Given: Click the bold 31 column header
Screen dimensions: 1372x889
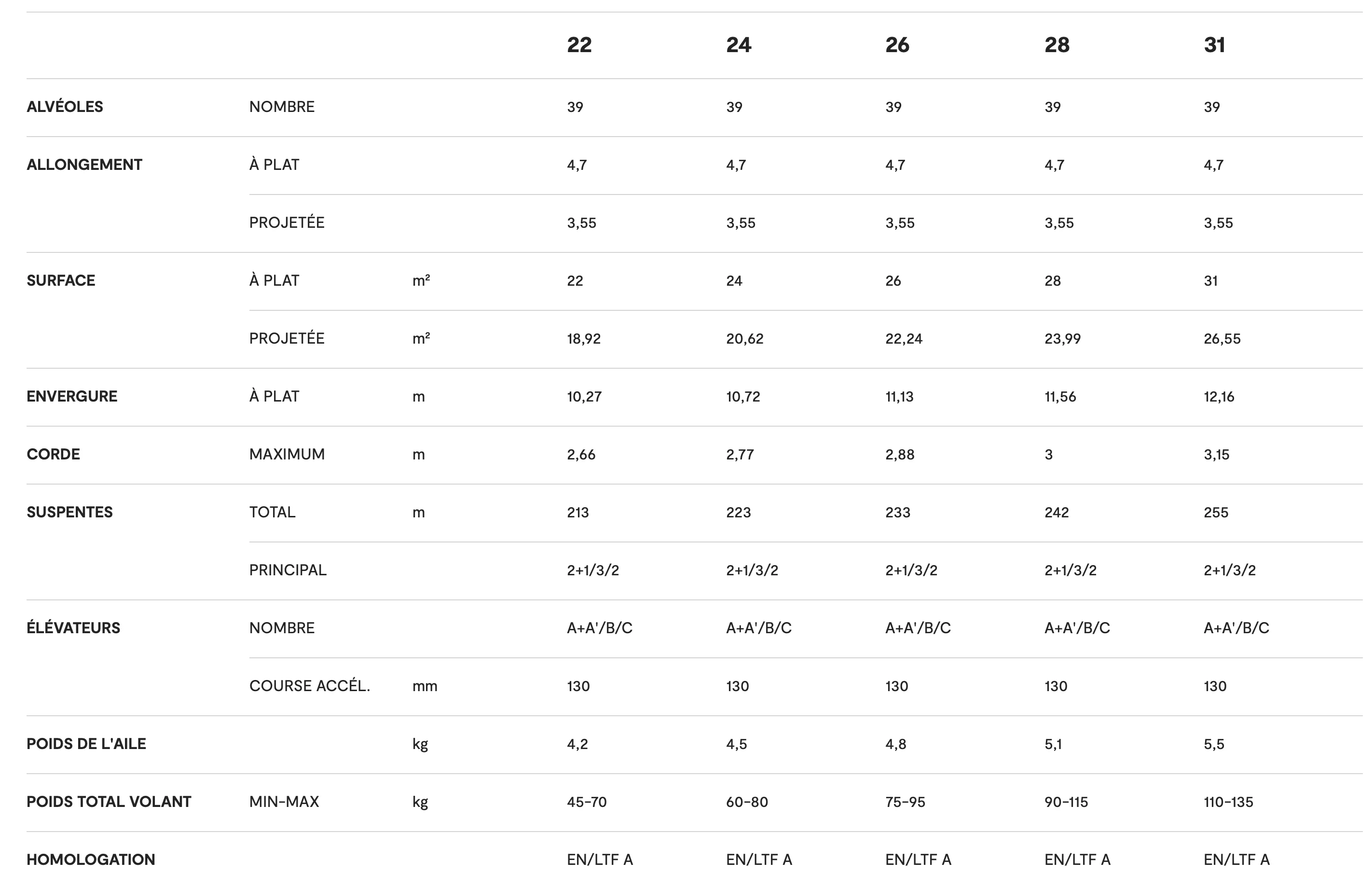Looking at the screenshot, I should pyautogui.click(x=1214, y=45).
